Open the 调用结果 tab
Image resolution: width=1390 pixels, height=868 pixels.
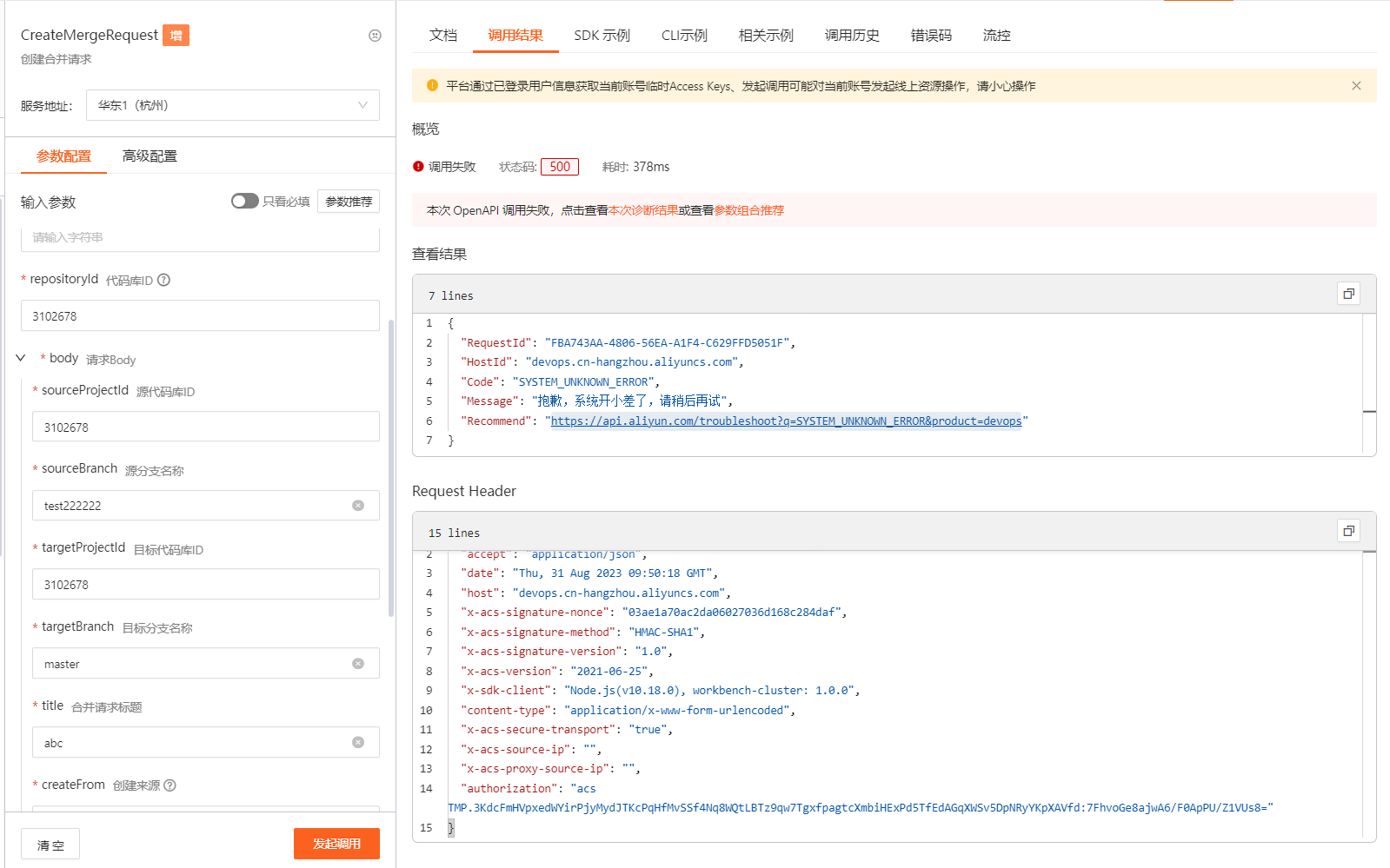(515, 36)
